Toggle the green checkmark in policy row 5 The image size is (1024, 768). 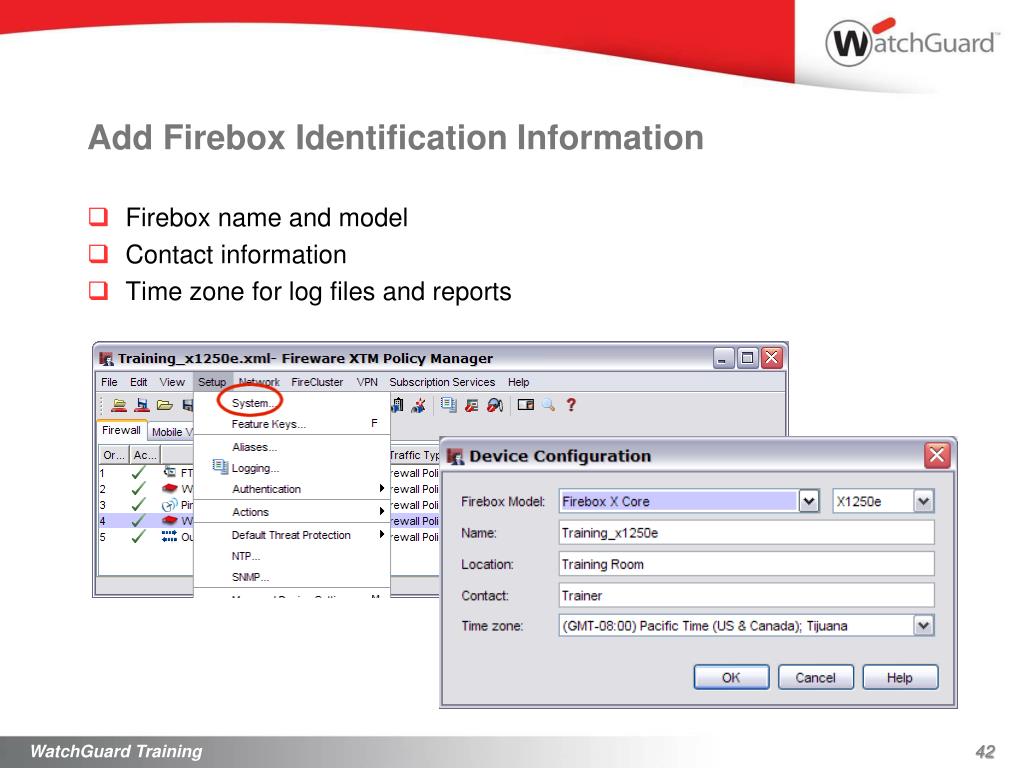138,537
